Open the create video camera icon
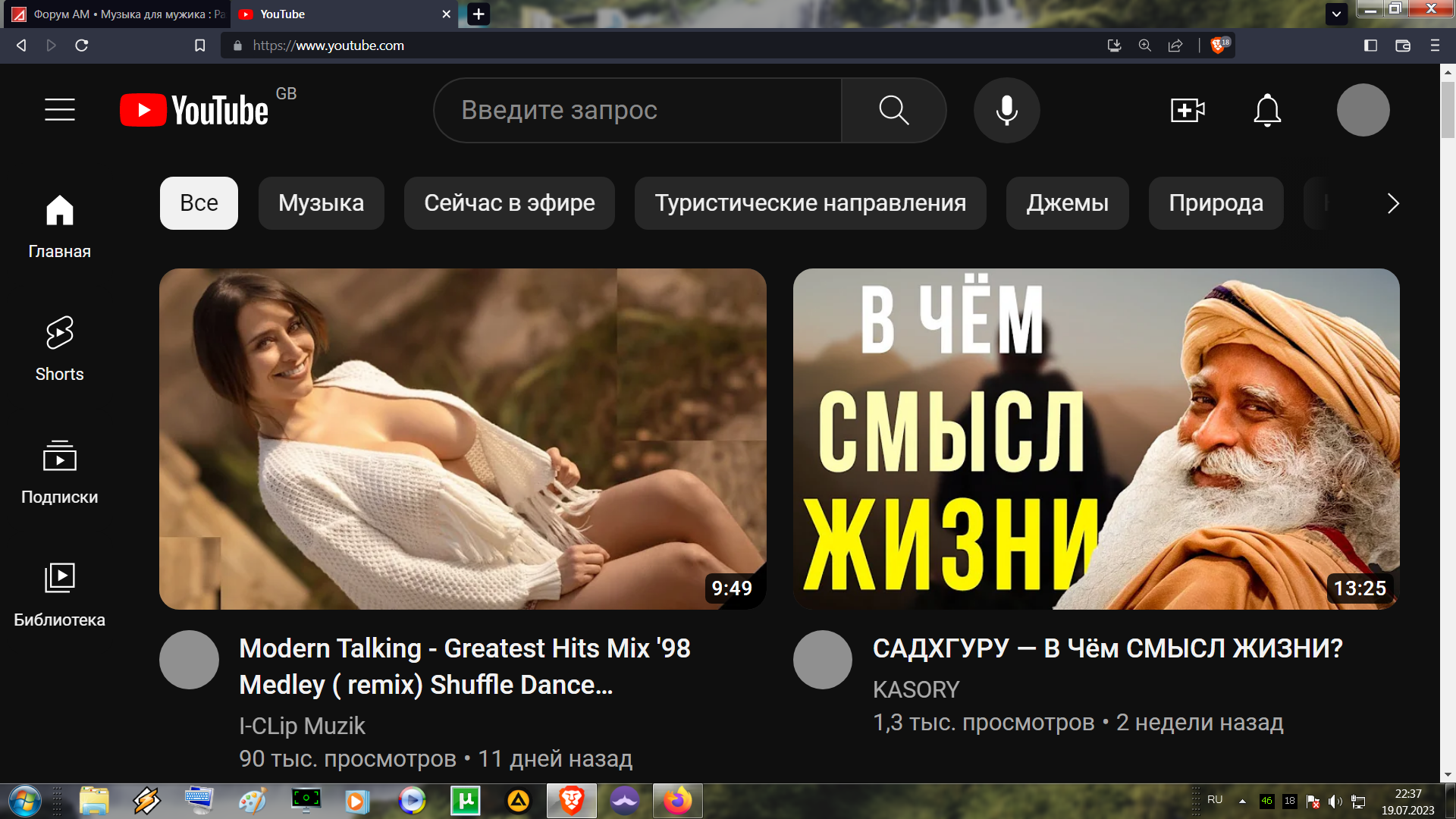 coord(1187,110)
